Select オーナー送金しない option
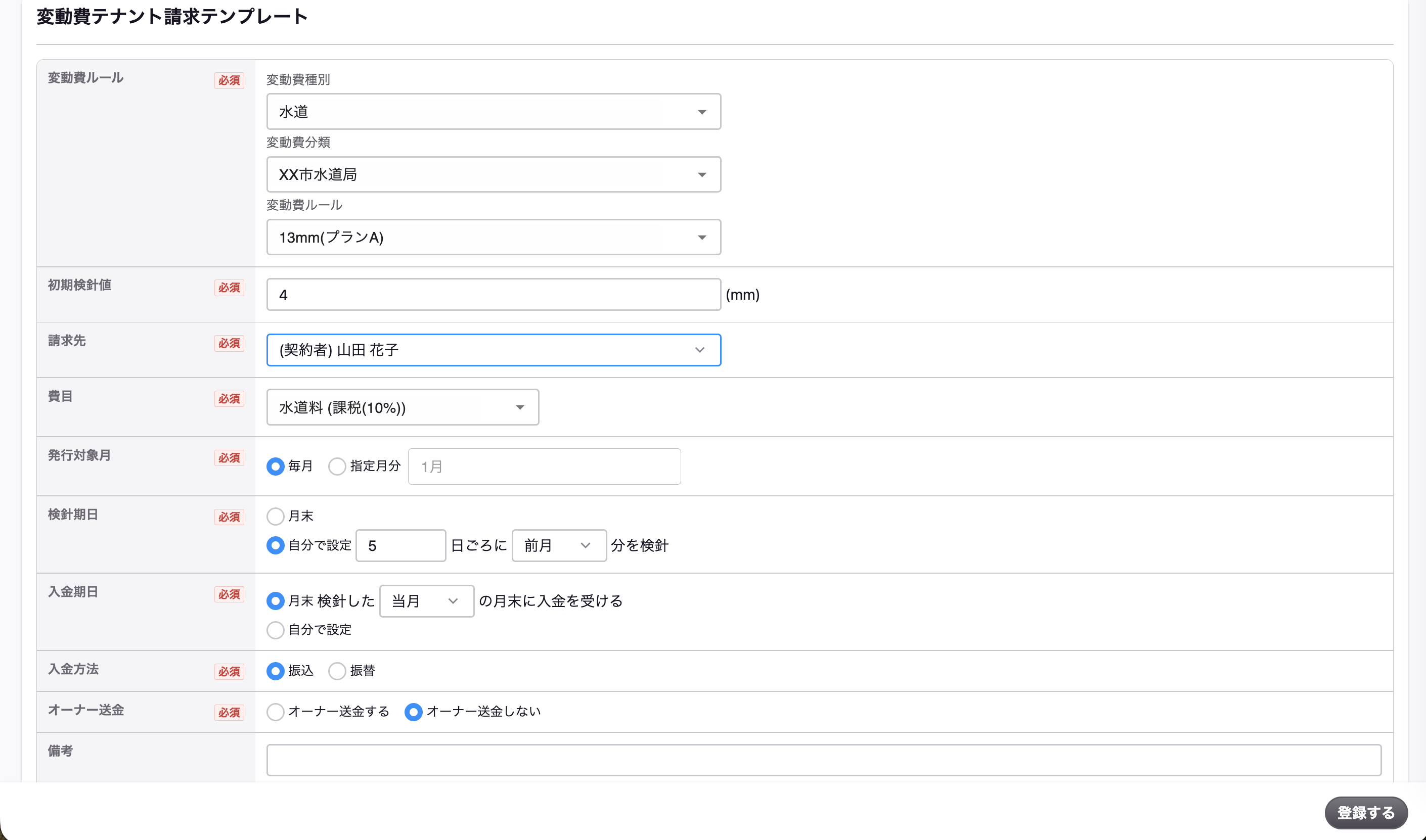The height and width of the screenshot is (840, 1426). [x=414, y=712]
